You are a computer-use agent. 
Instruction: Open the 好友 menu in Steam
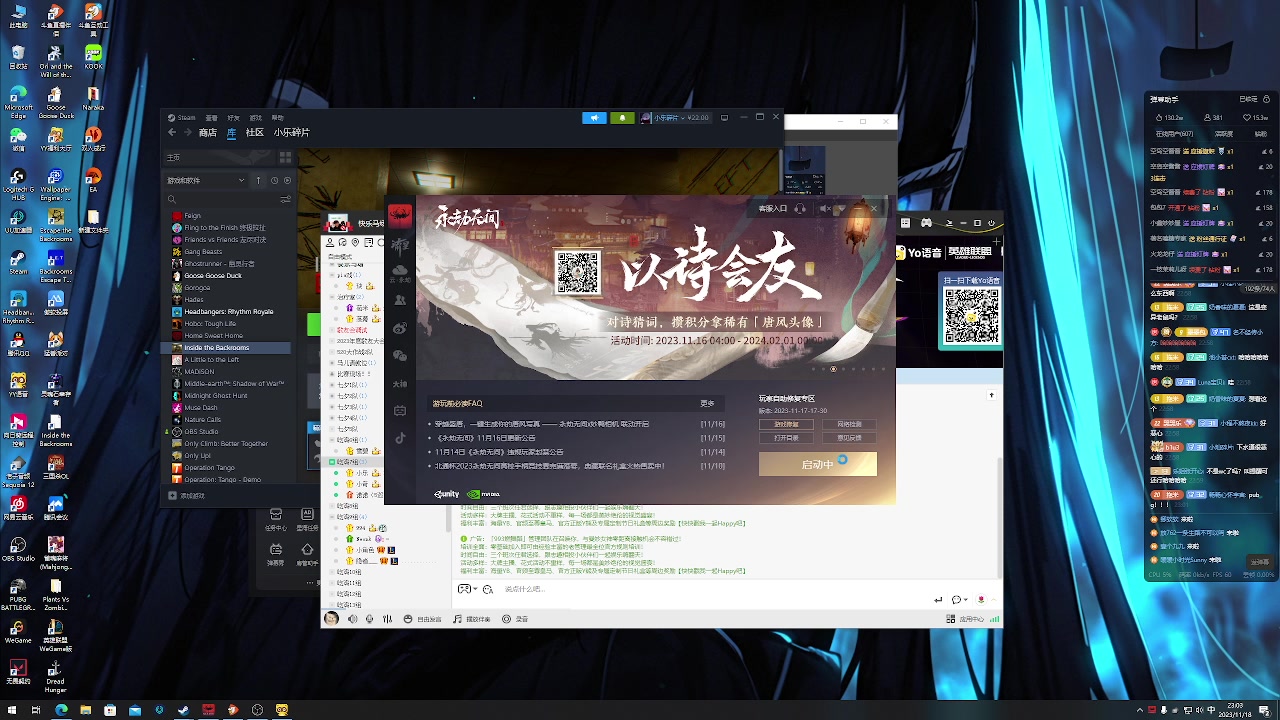click(x=233, y=117)
